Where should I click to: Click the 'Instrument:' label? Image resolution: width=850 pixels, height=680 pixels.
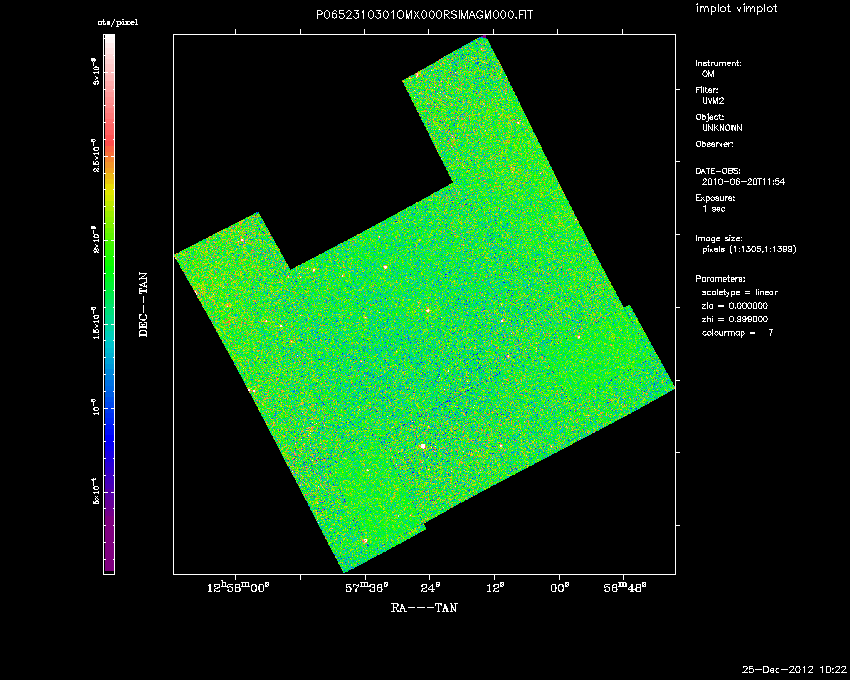tap(718, 63)
